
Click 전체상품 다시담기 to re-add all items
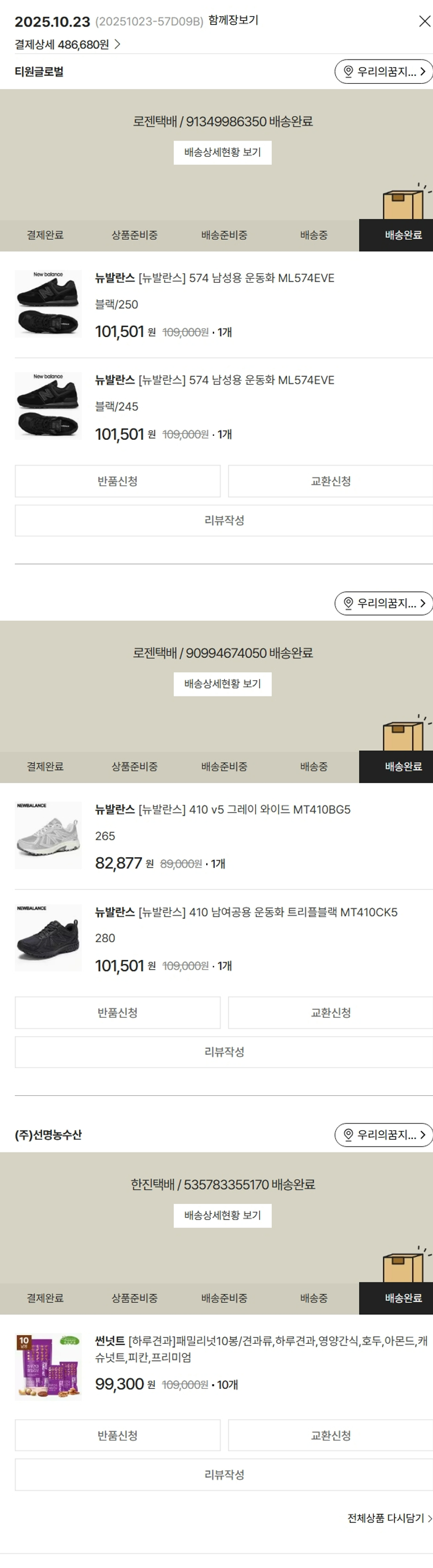[x=389, y=1518]
